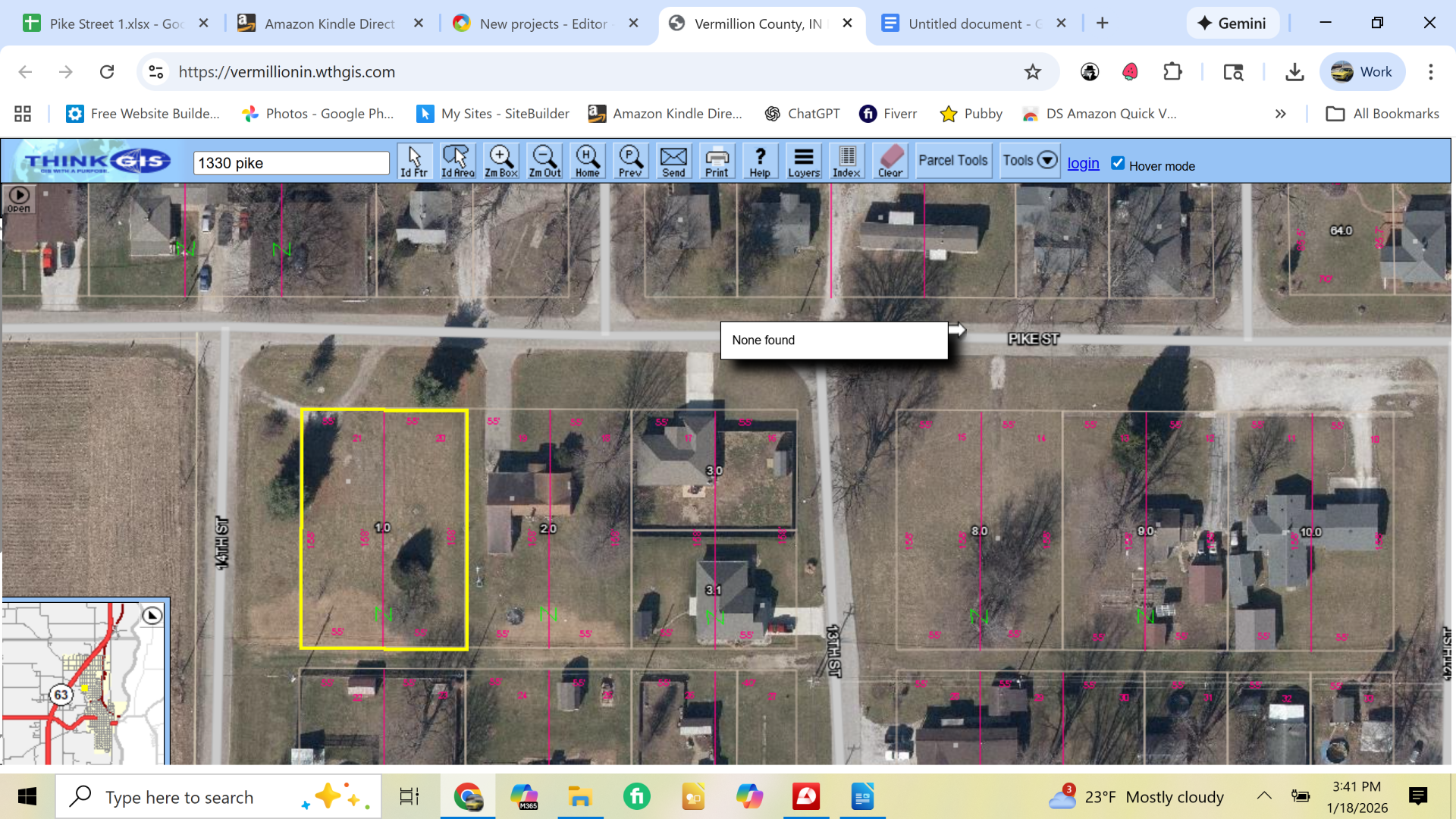Select the Id Ftr pointer tool
Screen dimensions: 1456x819
point(414,161)
